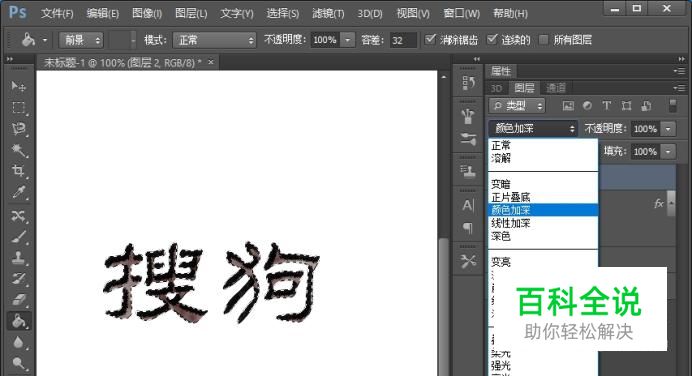Viewport: 692px width, 376px height.
Task: Select the Content-Aware Move tool
Action: pos(18,215)
